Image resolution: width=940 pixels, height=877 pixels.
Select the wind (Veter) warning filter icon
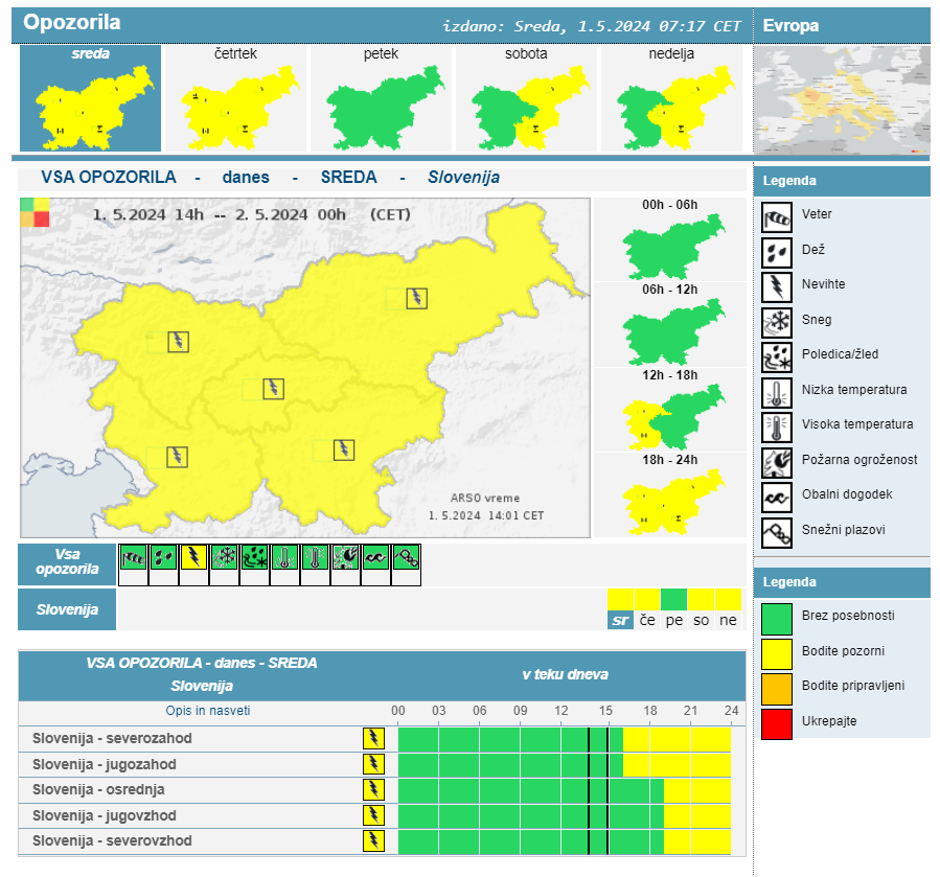pos(133,558)
